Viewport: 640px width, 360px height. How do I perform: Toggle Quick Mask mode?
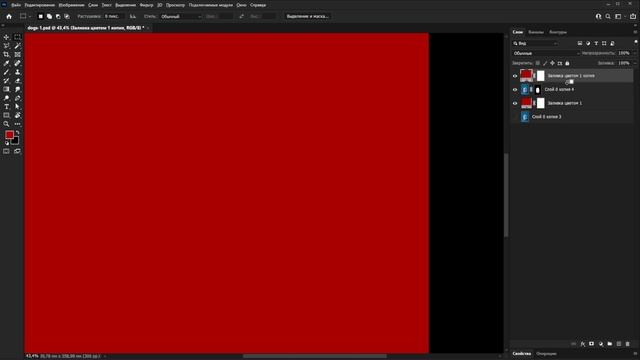pos(6,151)
